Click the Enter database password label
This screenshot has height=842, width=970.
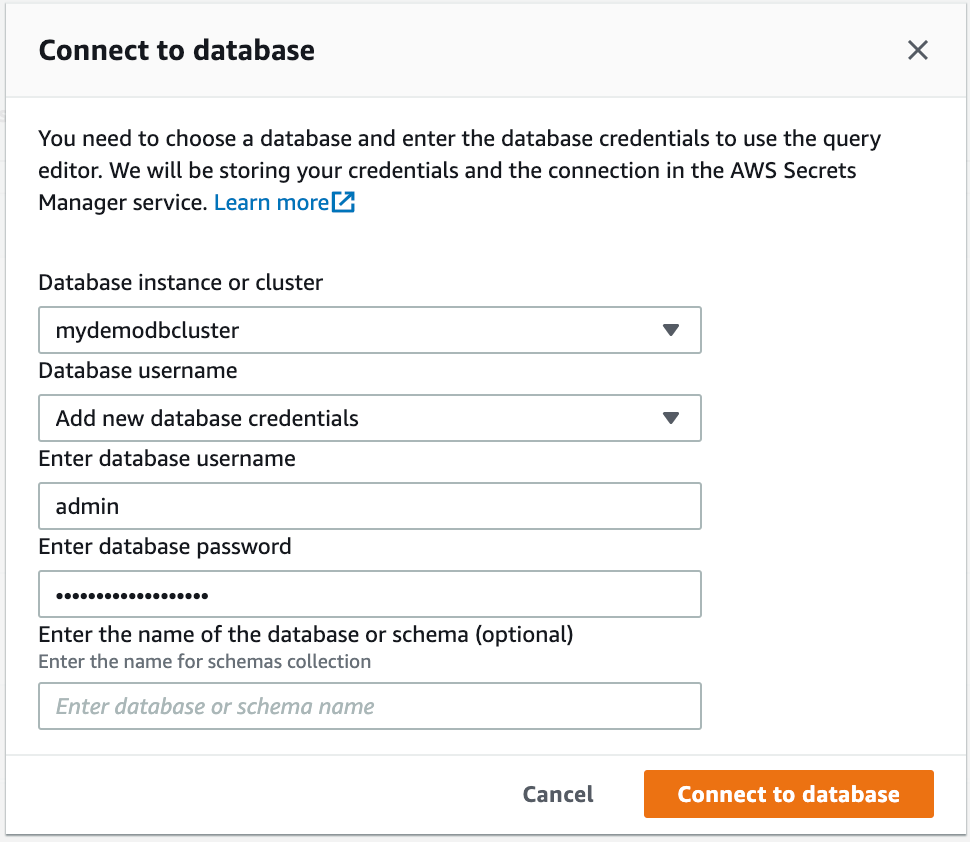pos(165,547)
